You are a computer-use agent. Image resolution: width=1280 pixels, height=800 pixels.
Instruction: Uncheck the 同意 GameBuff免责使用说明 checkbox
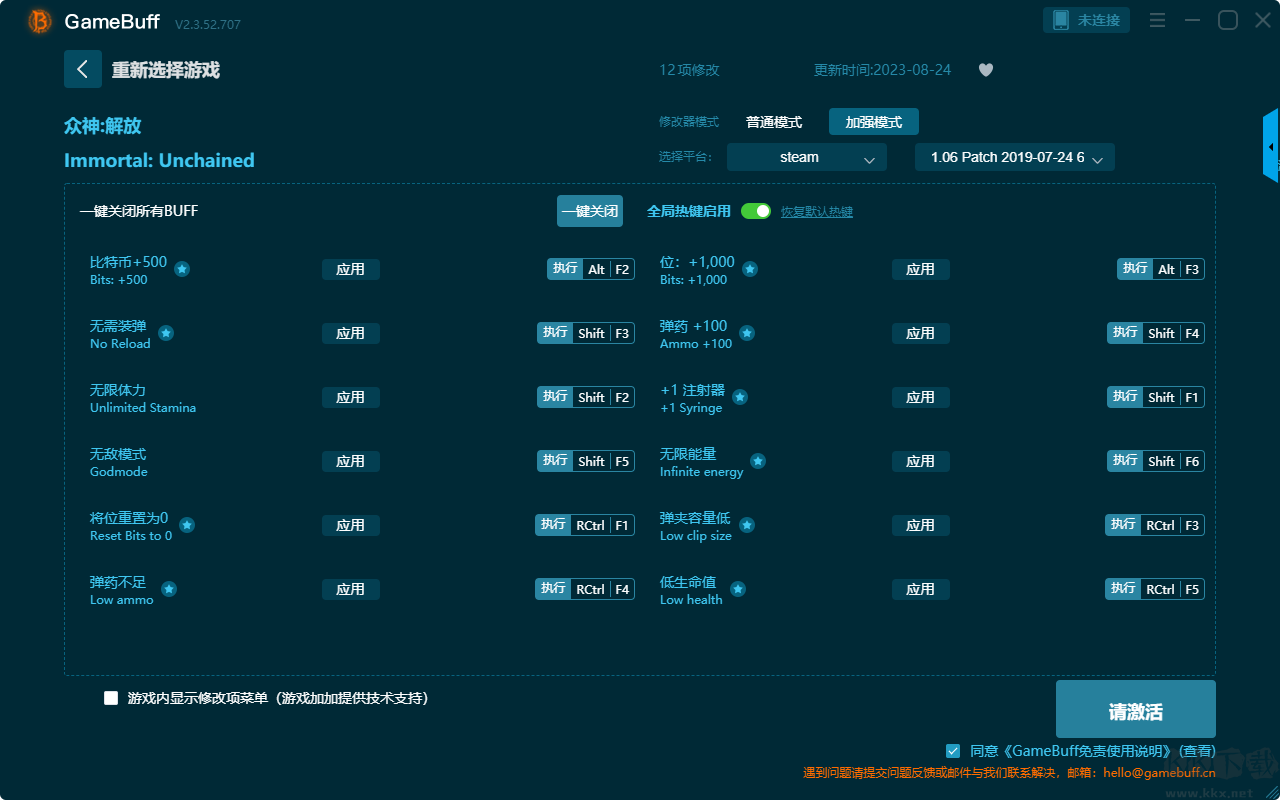click(x=953, y=750)
